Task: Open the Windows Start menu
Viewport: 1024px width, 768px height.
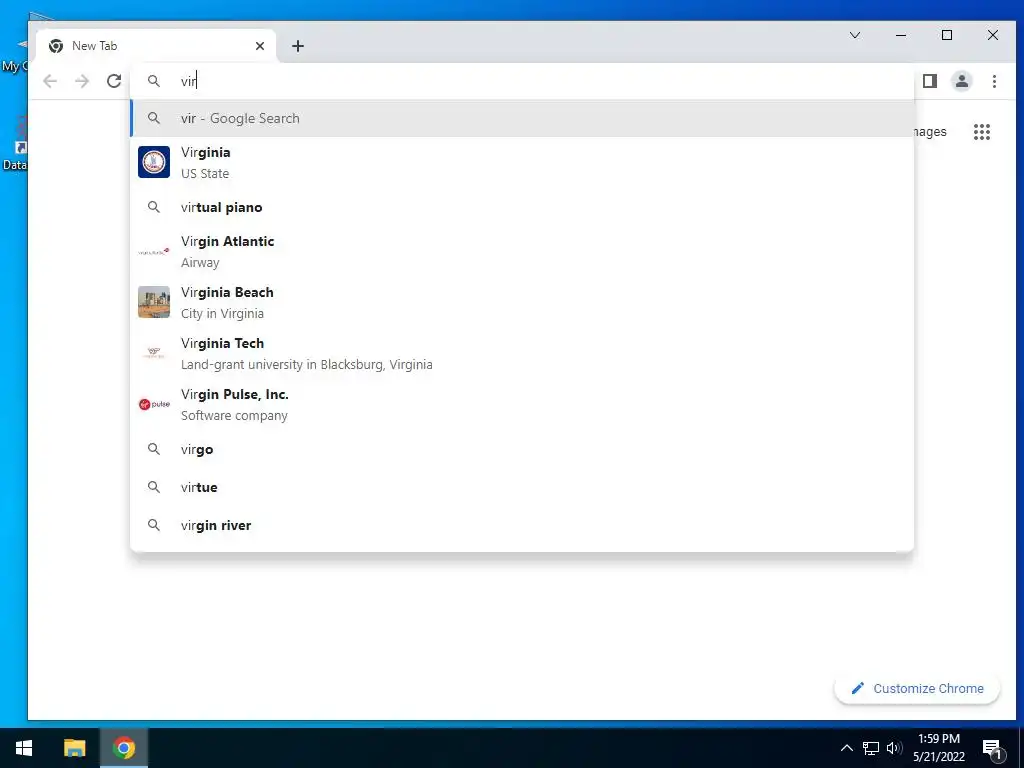Action: tap(24, 748)
